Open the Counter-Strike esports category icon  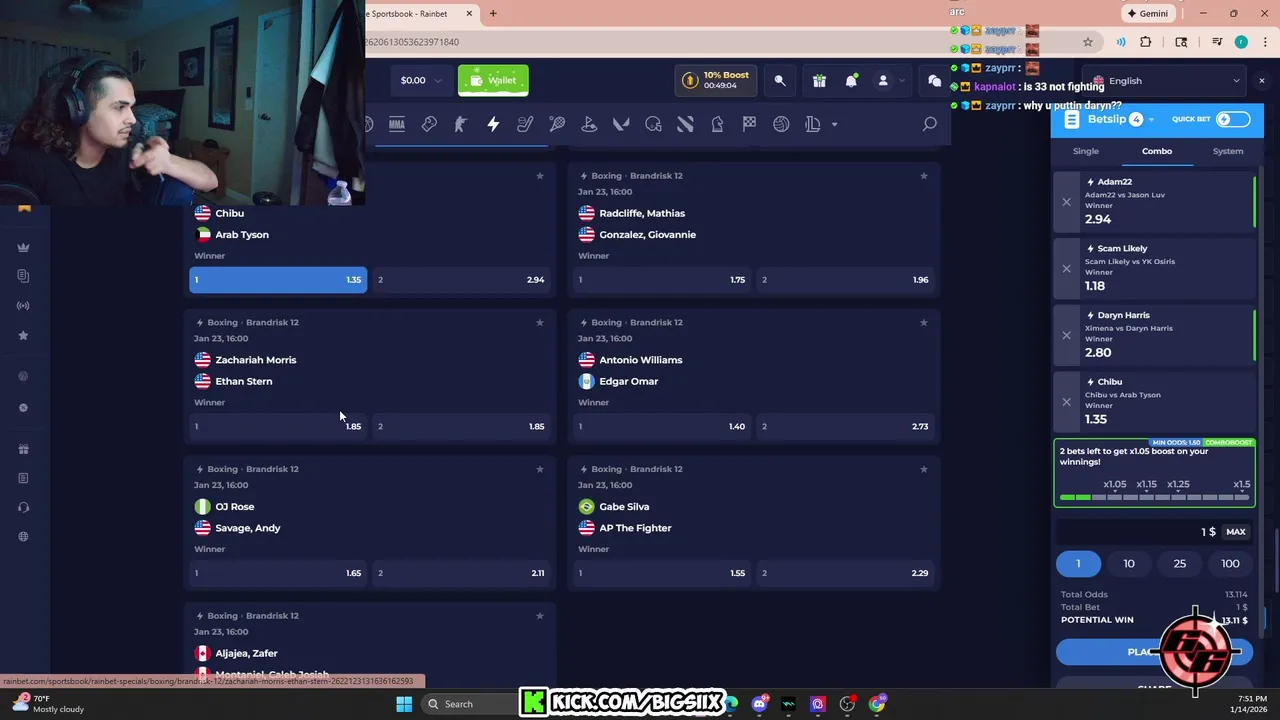point(461,124)
